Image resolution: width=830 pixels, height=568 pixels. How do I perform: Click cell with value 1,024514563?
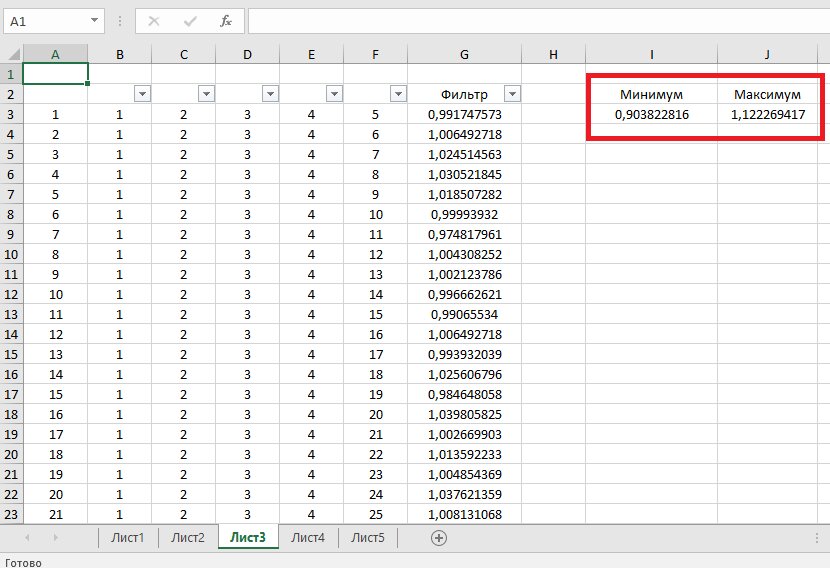[x=464, y=155]
